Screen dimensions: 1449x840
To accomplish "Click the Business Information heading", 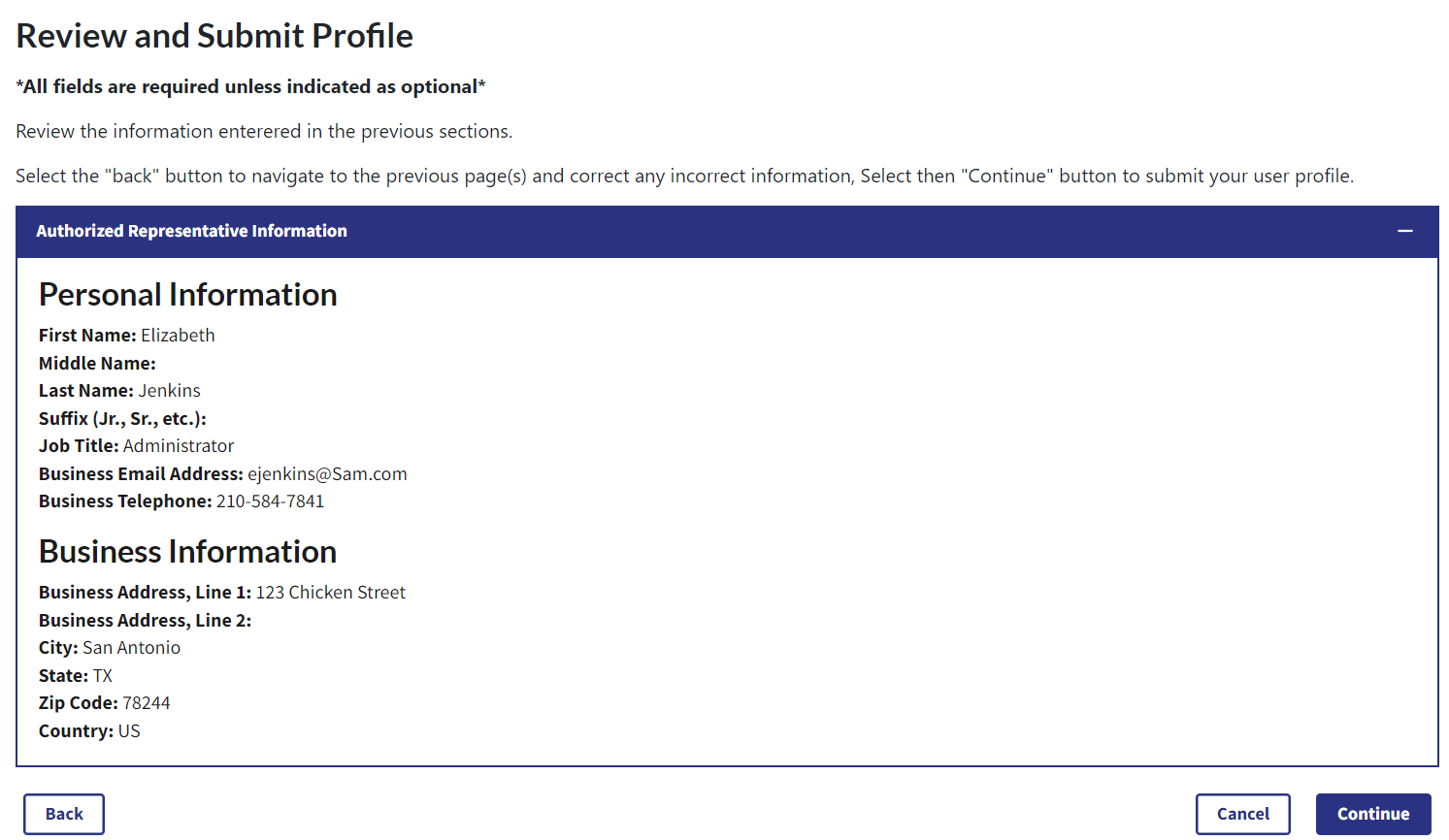I will tap(187, 552).
